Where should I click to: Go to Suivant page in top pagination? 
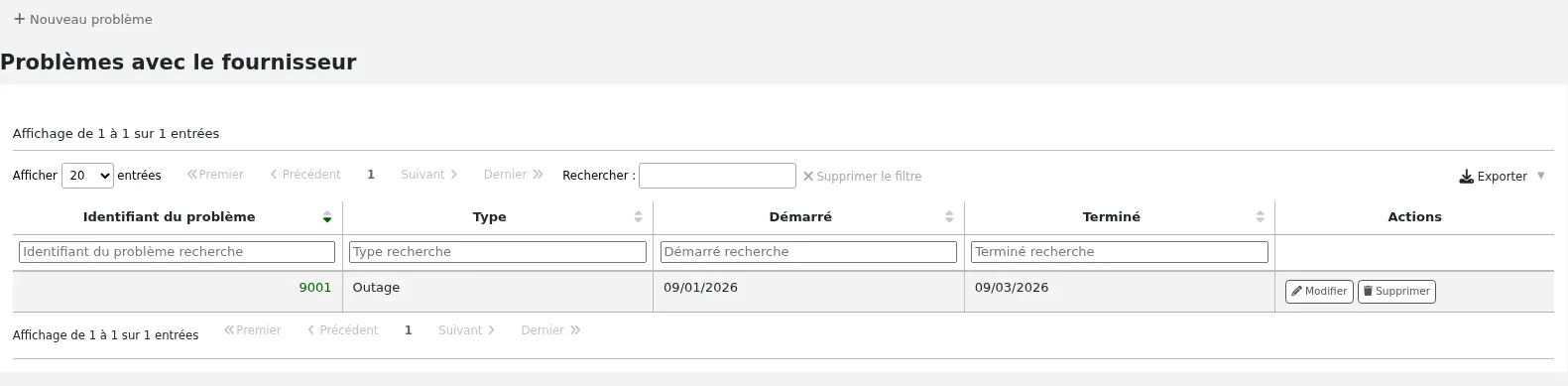429,175
